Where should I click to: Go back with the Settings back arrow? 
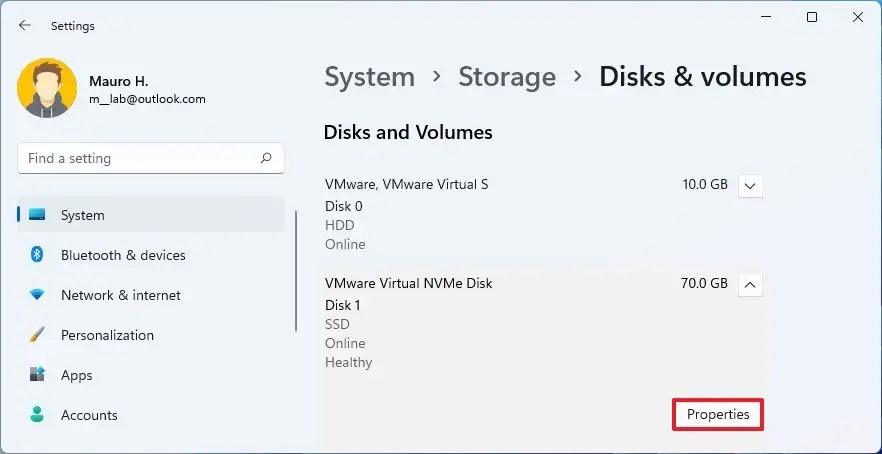[25, 26]
